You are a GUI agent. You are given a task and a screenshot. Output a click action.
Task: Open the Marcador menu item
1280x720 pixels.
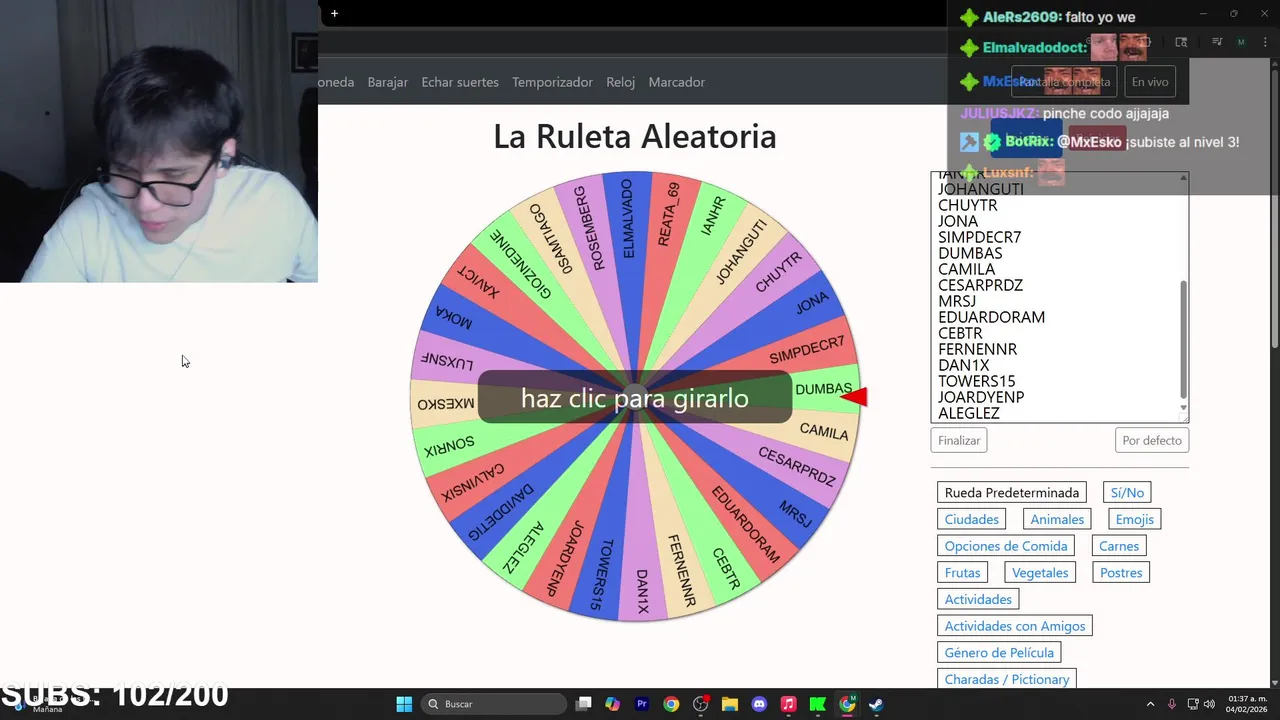click(677, 82)
